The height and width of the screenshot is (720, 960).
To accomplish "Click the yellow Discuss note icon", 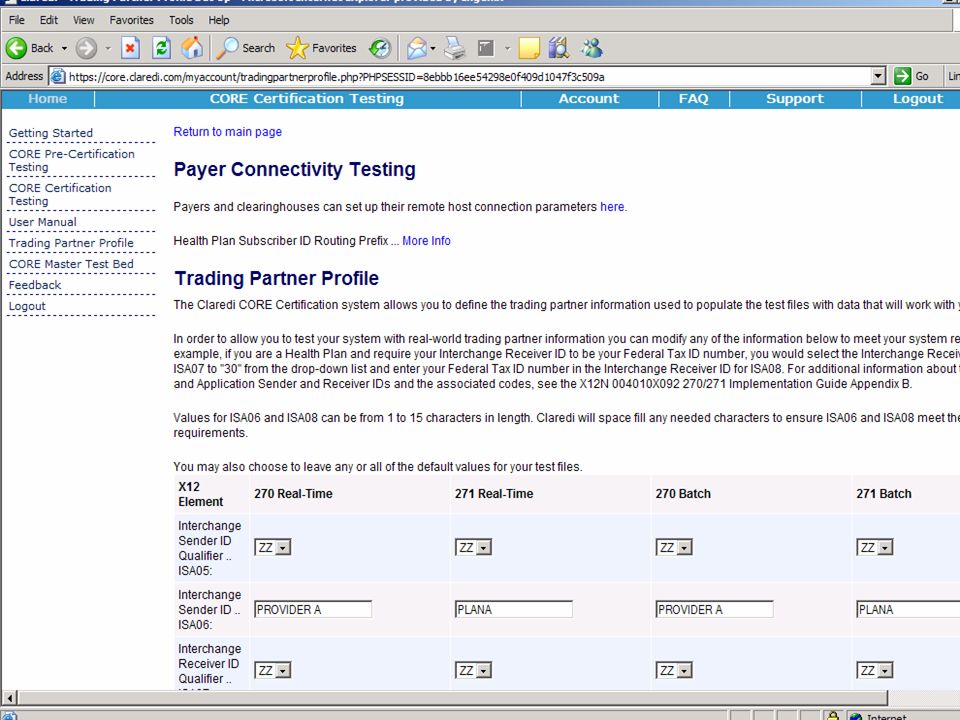I will pos(529,48).
